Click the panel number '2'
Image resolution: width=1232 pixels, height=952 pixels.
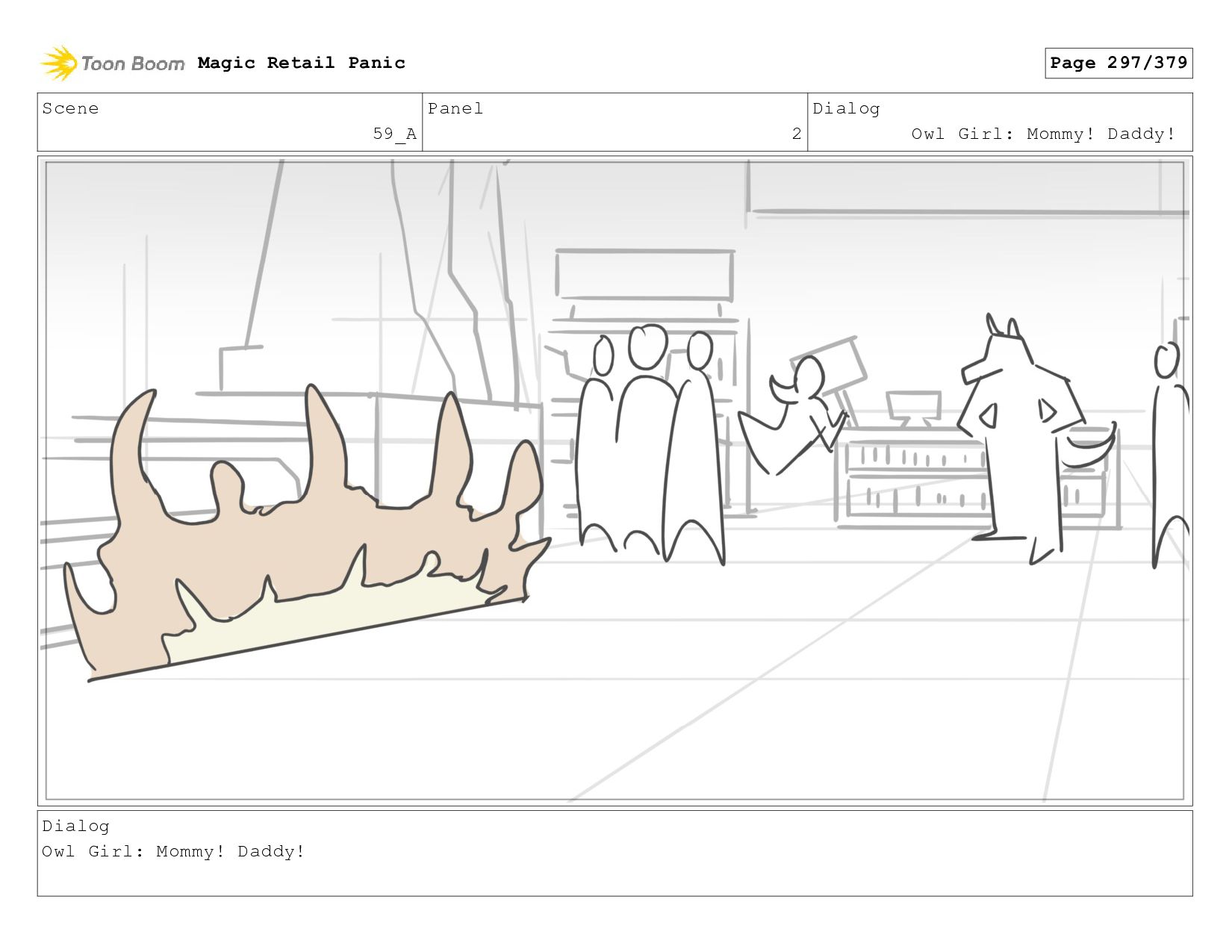797,134
